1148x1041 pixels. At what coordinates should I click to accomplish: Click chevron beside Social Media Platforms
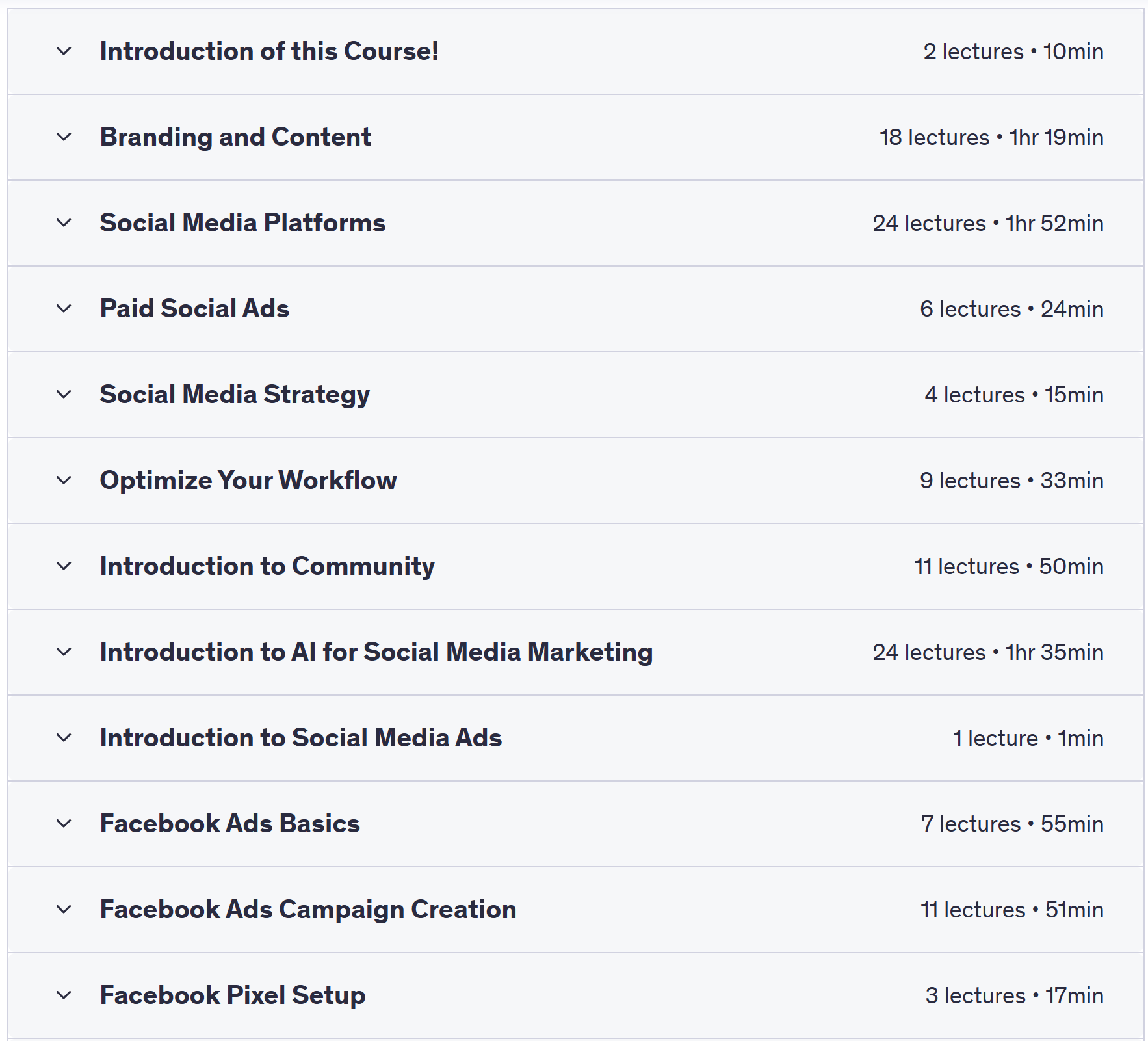(x=64, y=223)
